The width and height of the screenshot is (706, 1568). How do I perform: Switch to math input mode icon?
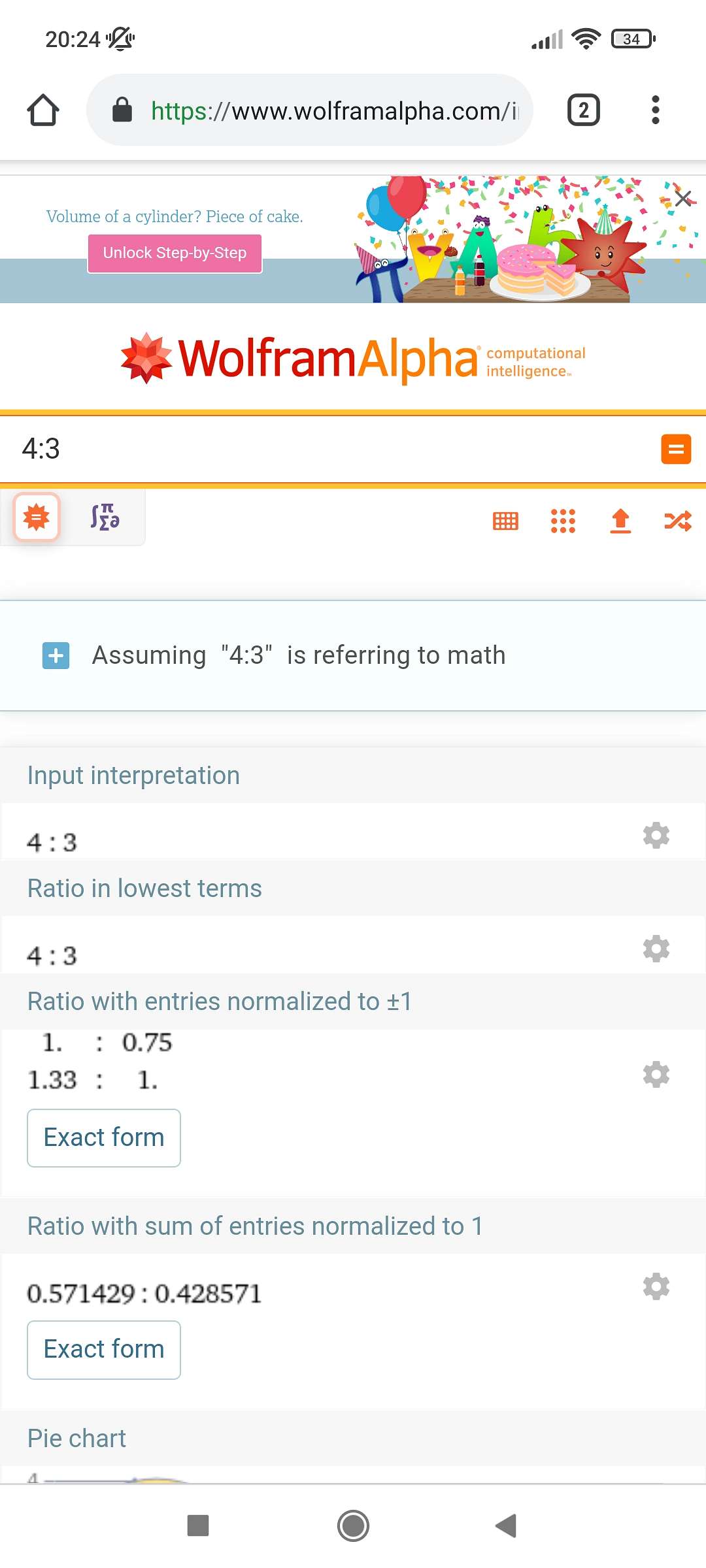pos(105,517)
